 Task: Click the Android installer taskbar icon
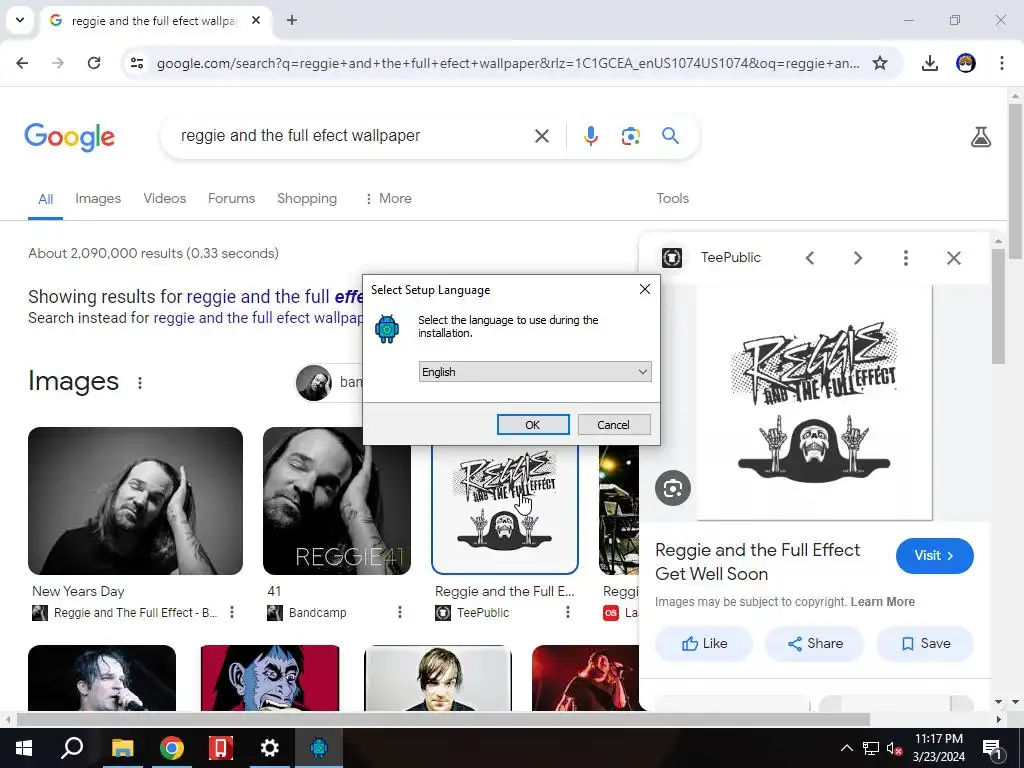point(319,748)
